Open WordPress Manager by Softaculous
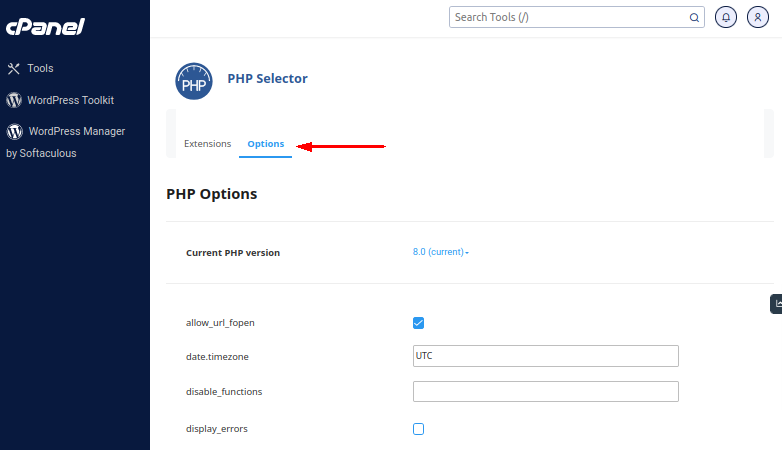Screen dimensions: 782x450 (x=66, y=142)
